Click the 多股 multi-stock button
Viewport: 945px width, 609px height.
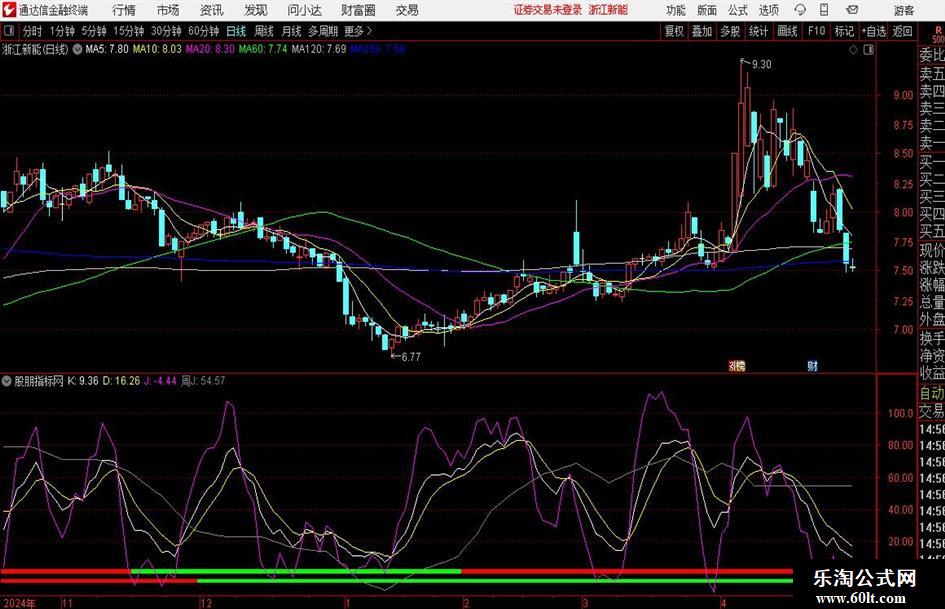730,31
